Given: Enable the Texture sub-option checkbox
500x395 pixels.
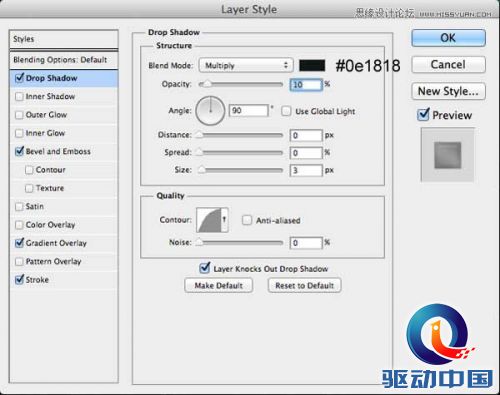Looking at the screenshot, I should [x=29, y=188].
